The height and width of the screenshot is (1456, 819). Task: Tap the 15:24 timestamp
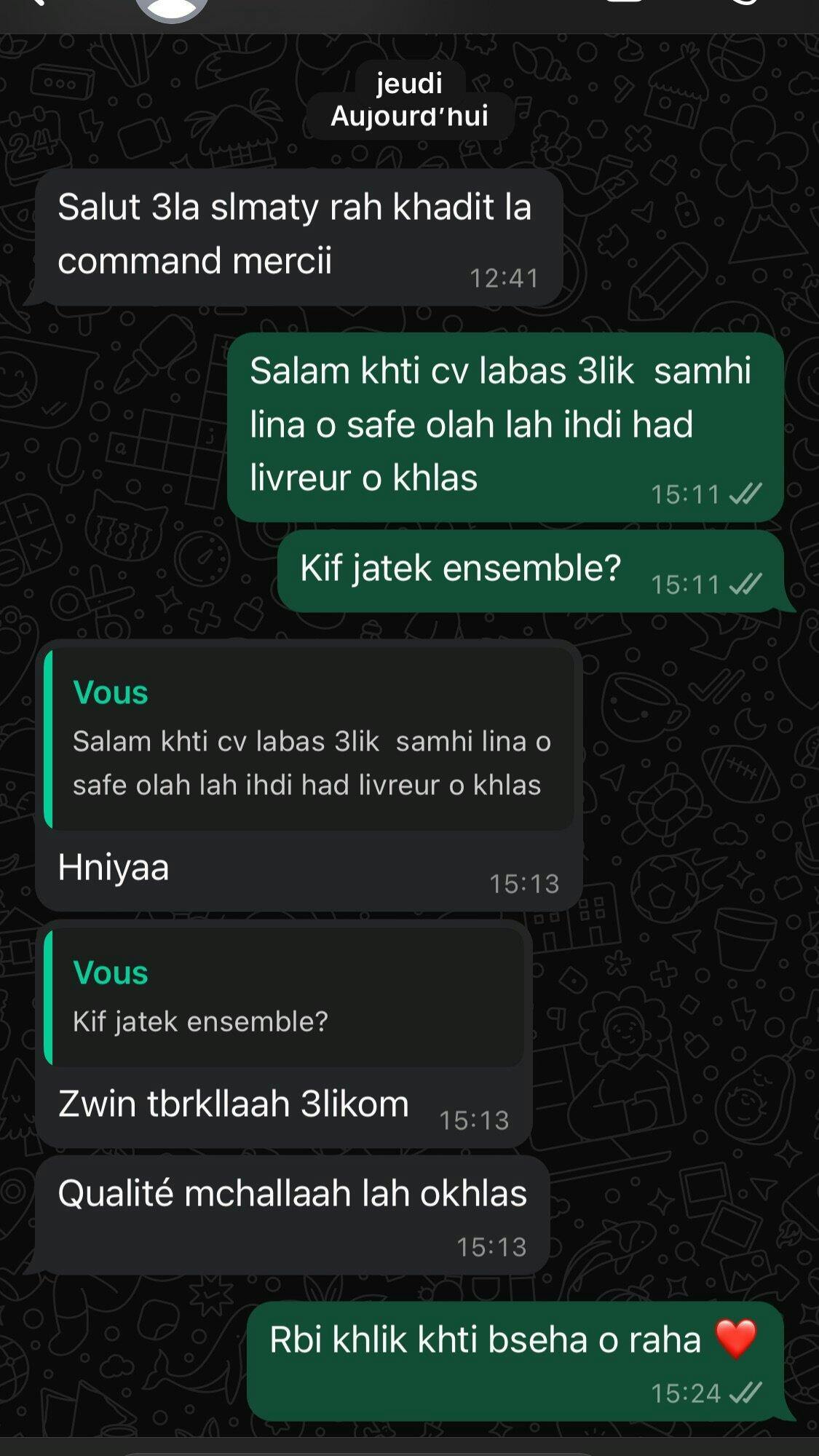point(686,1393)
